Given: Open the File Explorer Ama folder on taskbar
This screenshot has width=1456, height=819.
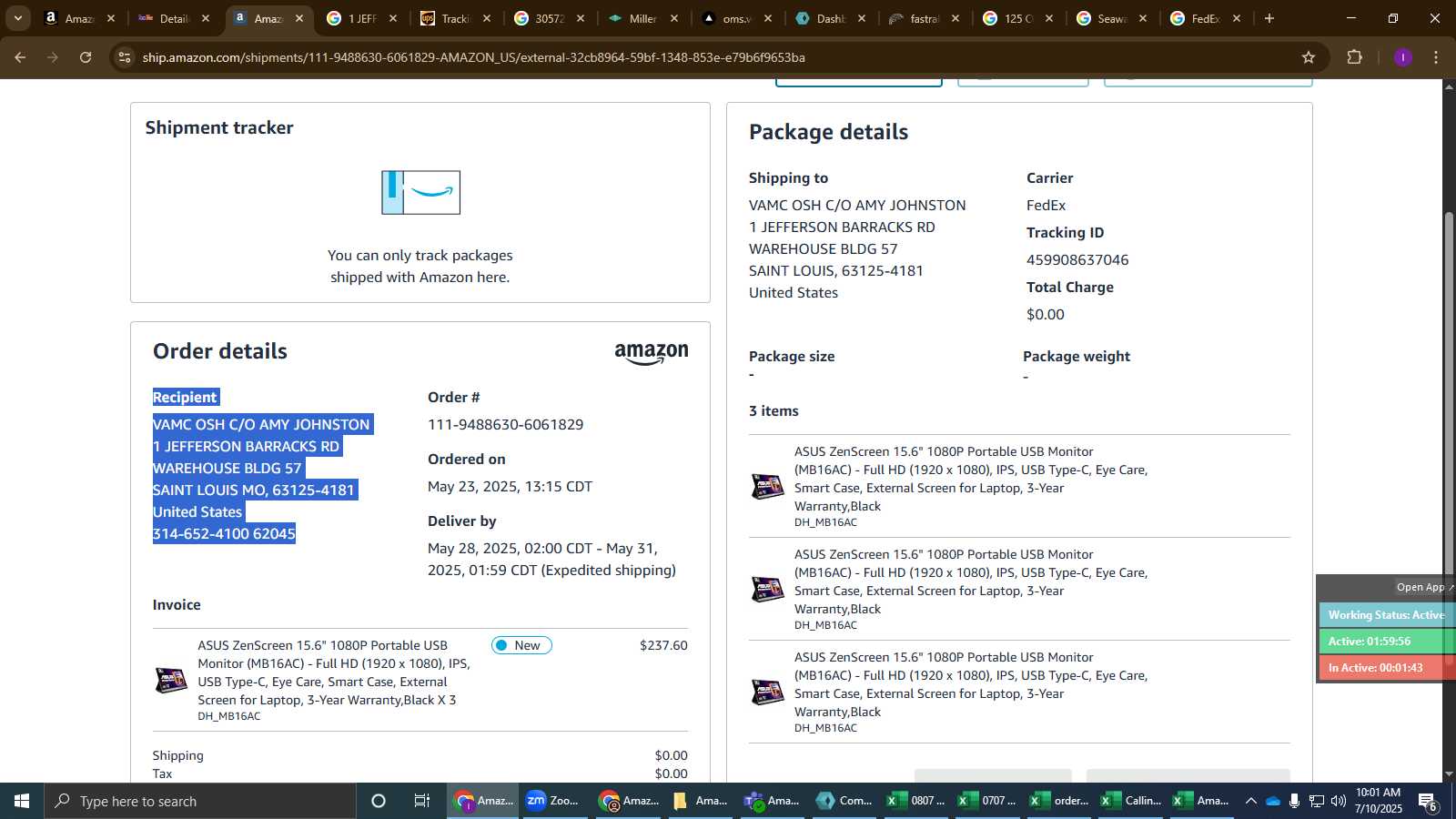Looking at the screenshot, I should (x=701, y=801).
